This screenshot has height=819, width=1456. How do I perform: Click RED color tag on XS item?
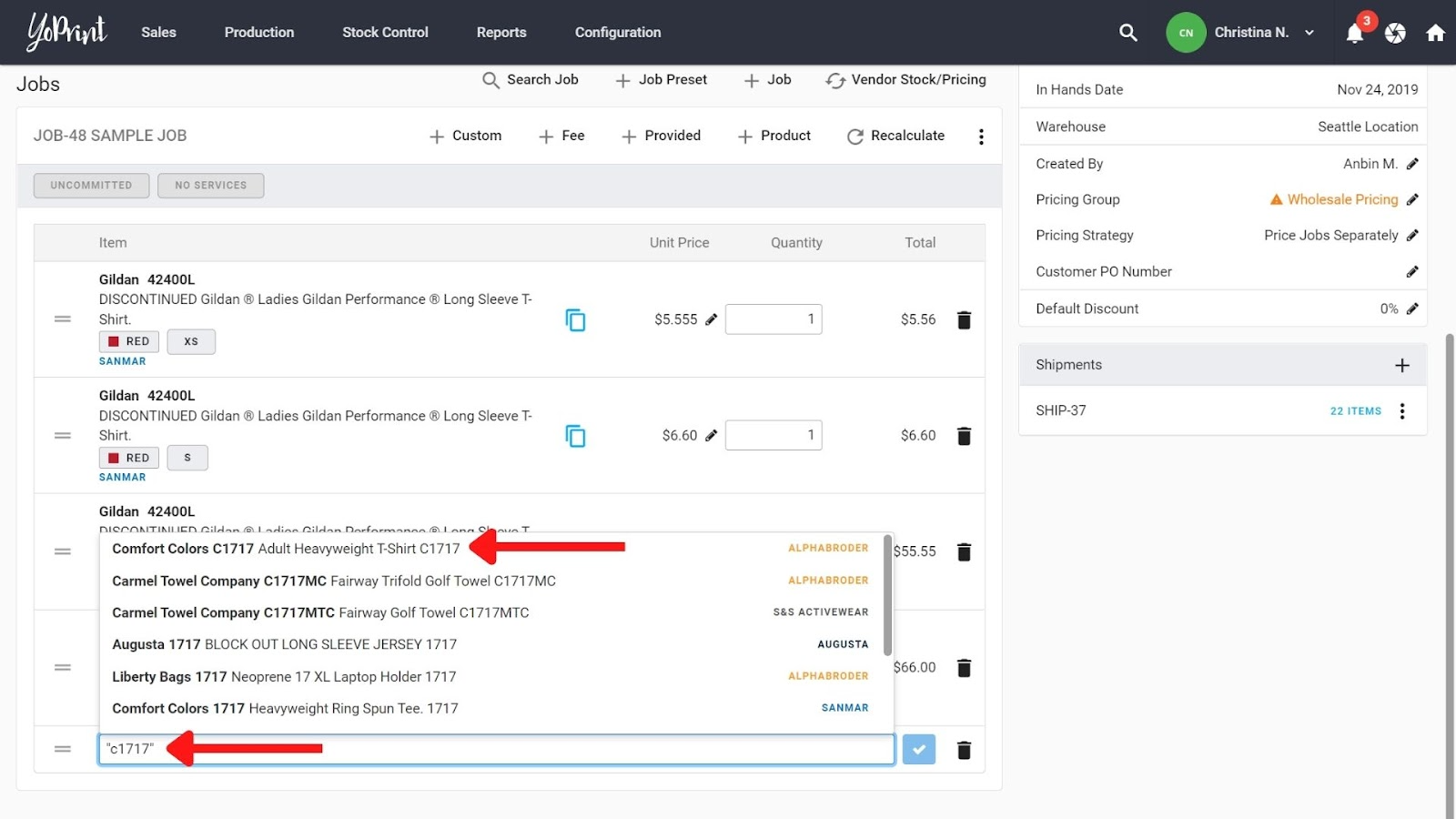pos(129,341)
